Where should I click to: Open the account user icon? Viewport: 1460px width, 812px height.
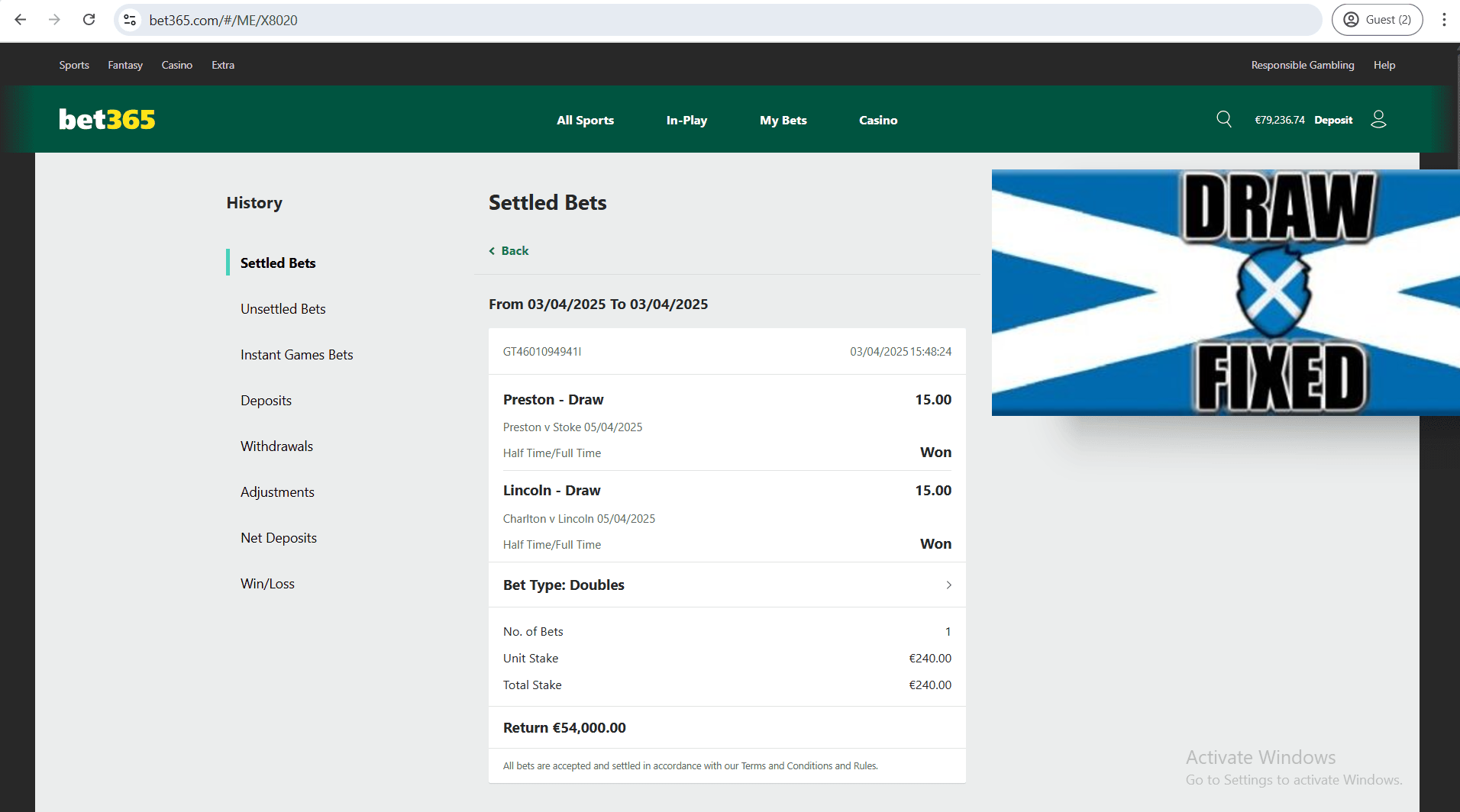click(1378, 119)
